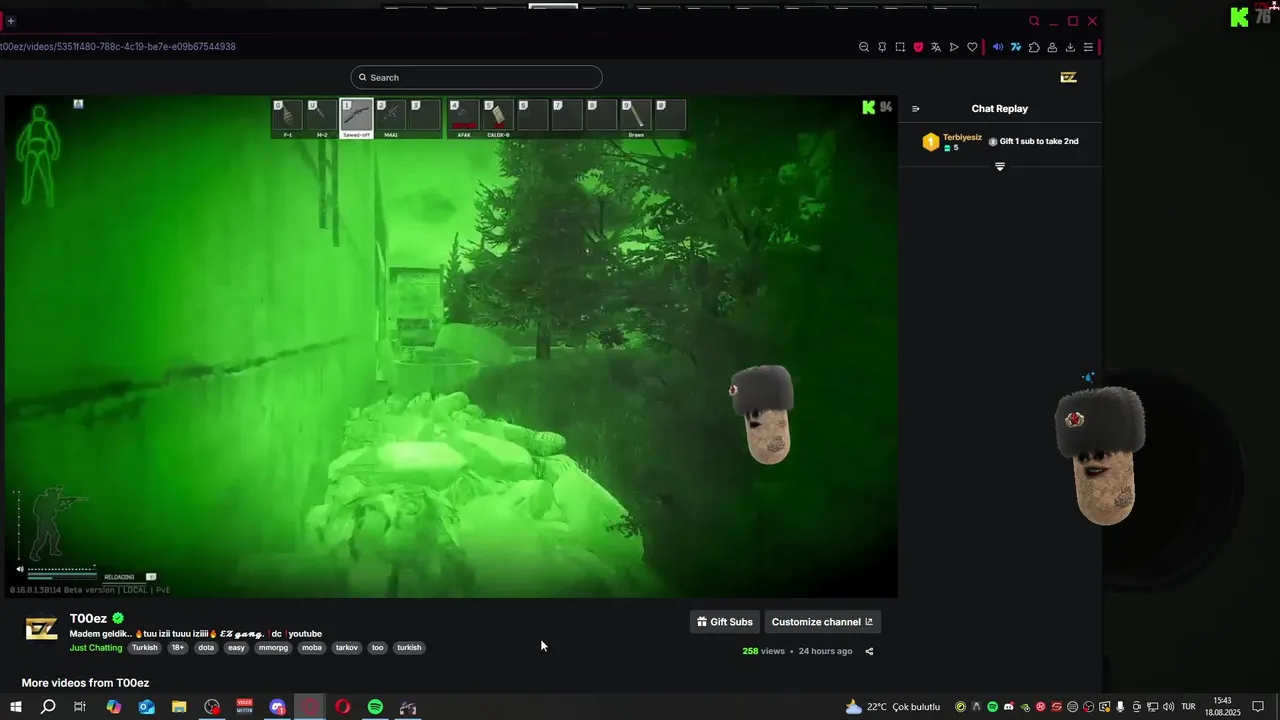The image size is (1280, 720).
Task: Select the moba tag chip
Action: coord(312,648)
